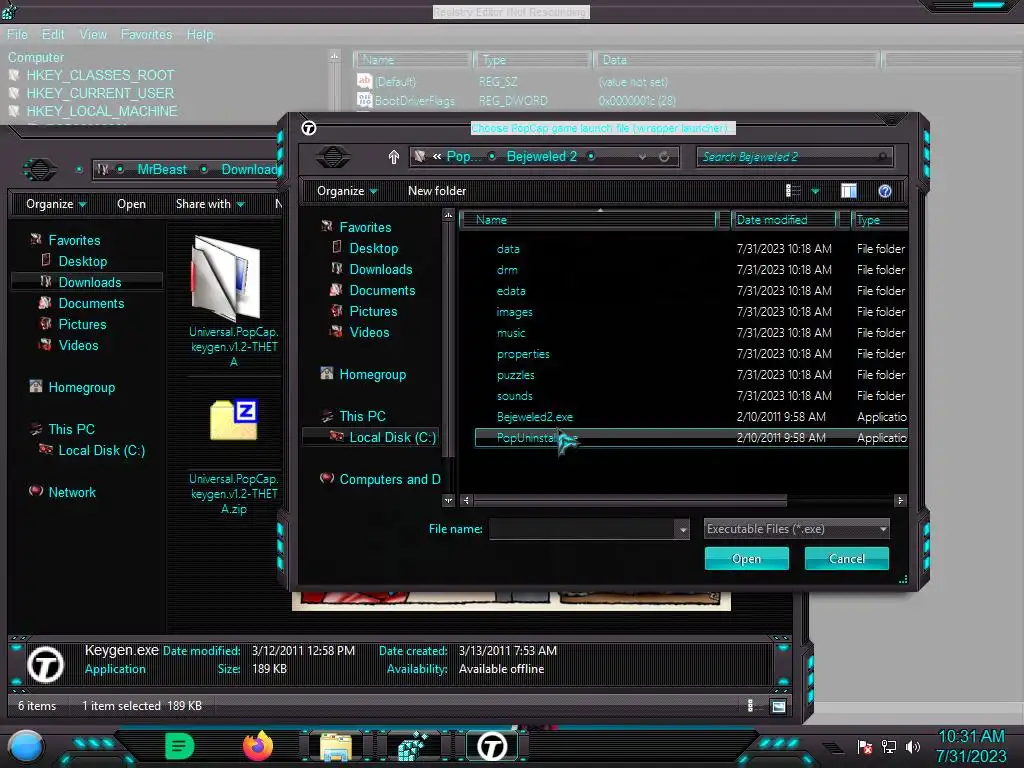Open File Explorer from the taskbar
Image resolution: width=1024 pixels, height=768 pixels.
pyautogui.click(x=336, y=746)
